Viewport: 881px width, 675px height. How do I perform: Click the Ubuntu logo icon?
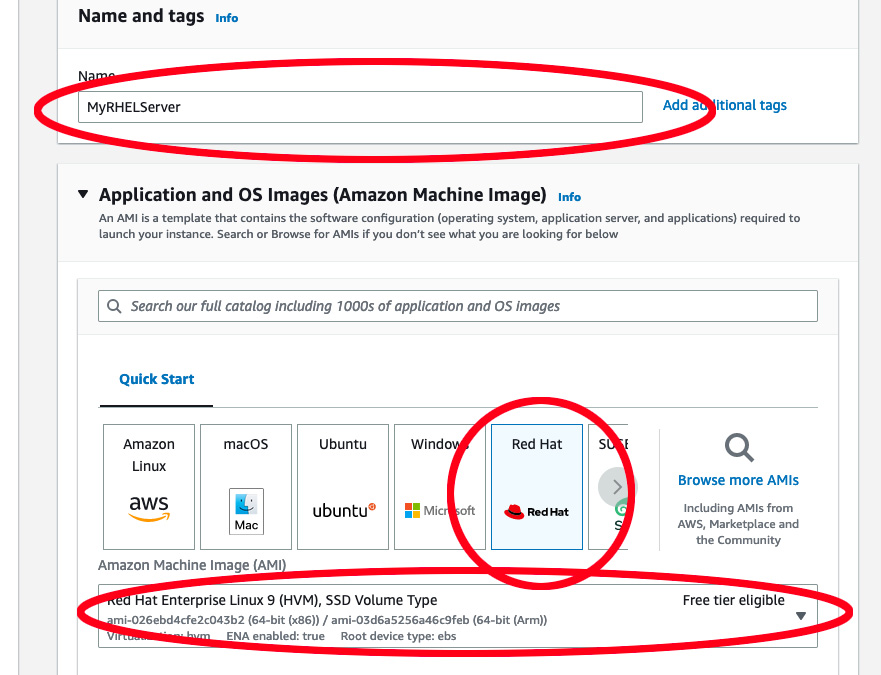point(343,510)
